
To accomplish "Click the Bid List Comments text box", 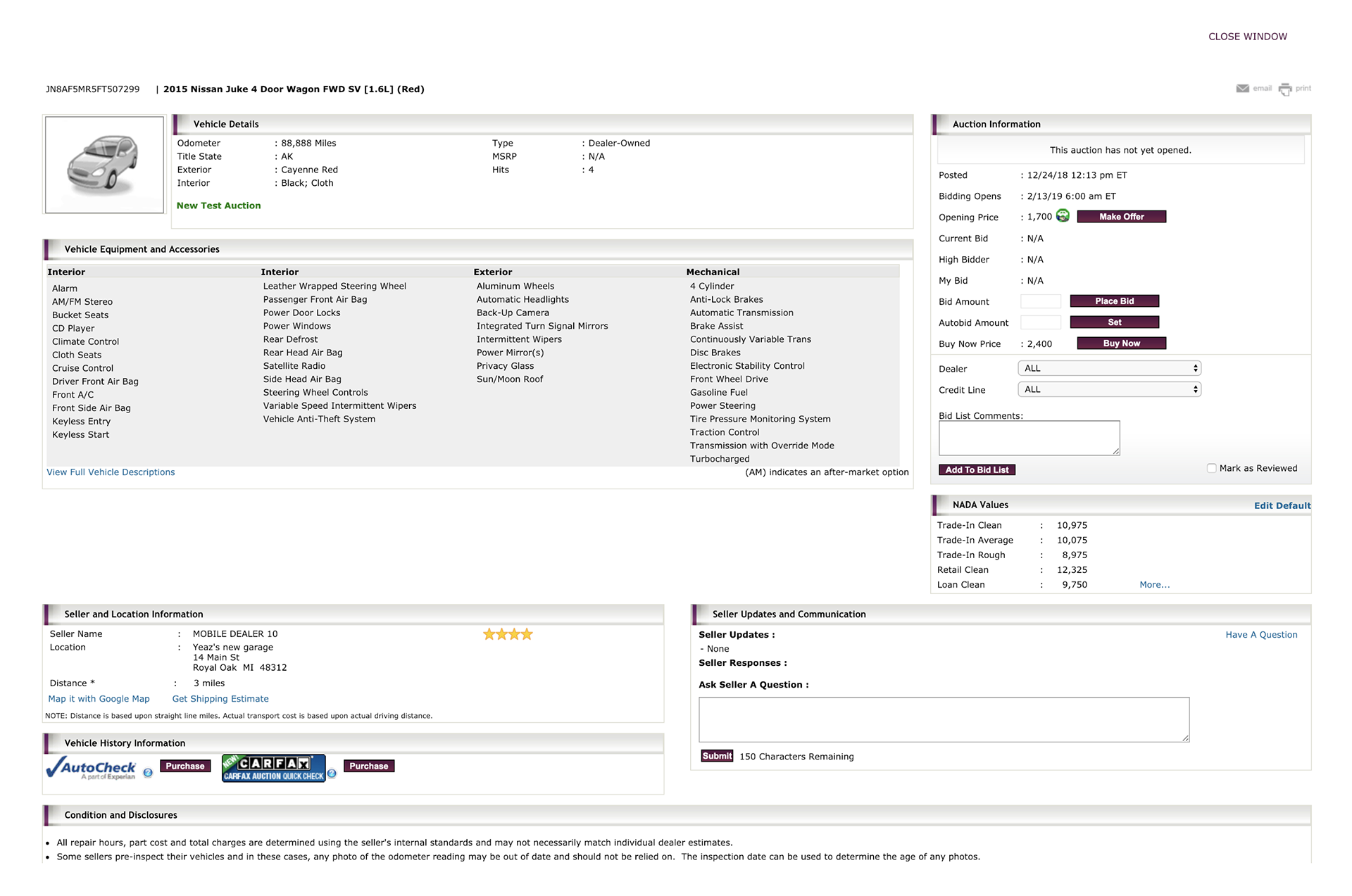I will (x=1029, y=438).
